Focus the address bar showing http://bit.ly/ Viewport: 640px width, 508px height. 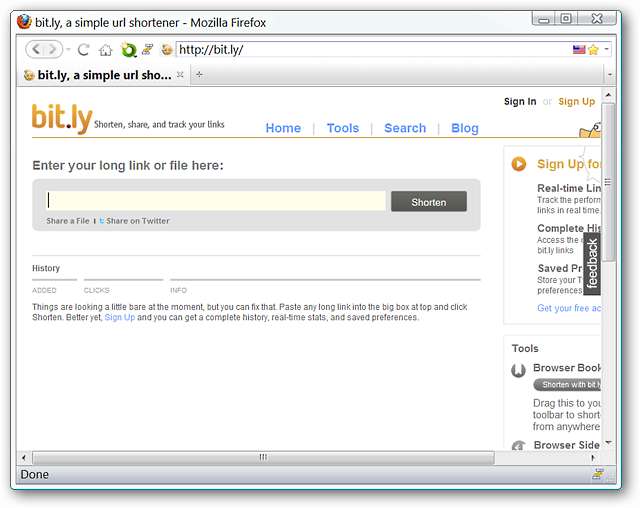click(x=373, y=50)
